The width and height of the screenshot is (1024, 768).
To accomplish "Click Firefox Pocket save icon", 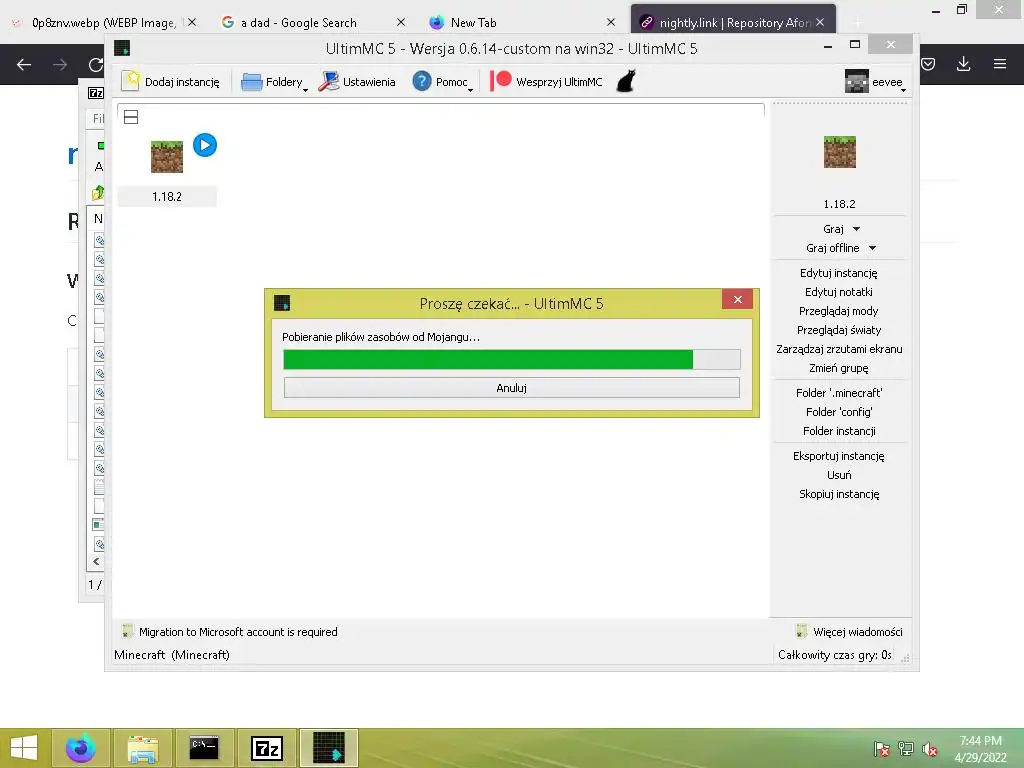I will tap(928, 64).
